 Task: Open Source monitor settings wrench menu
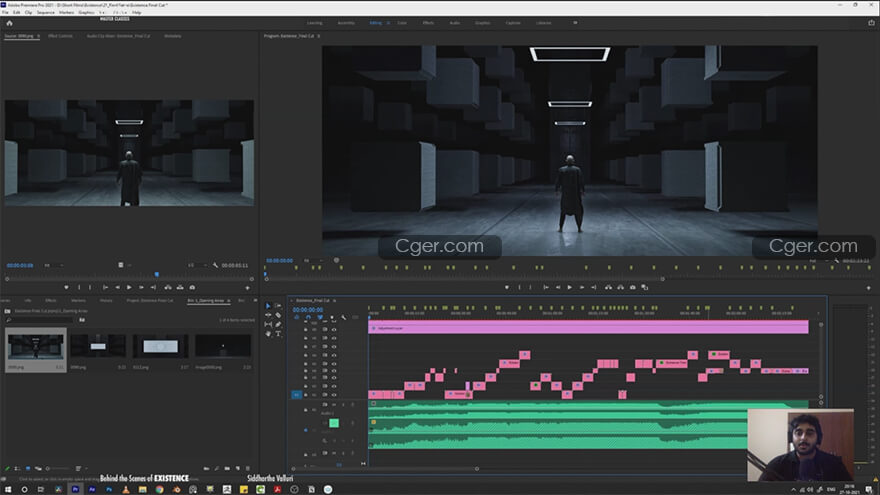[x=215, y=265]
